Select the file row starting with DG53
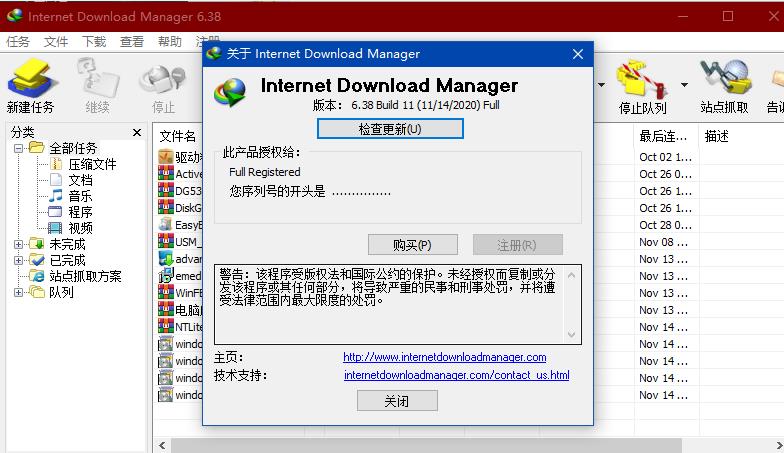Image resolution: width=784 pixels, height=453 pixels. point(180,191)
